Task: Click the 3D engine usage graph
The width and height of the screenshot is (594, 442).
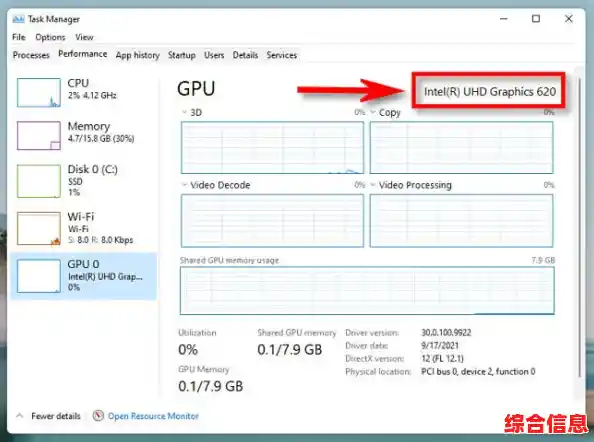Action: click(272, 148)
